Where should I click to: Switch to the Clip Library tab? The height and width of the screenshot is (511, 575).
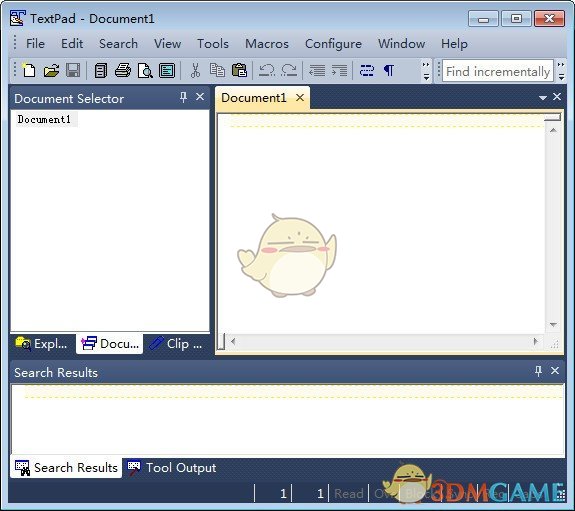click(176, 344)
